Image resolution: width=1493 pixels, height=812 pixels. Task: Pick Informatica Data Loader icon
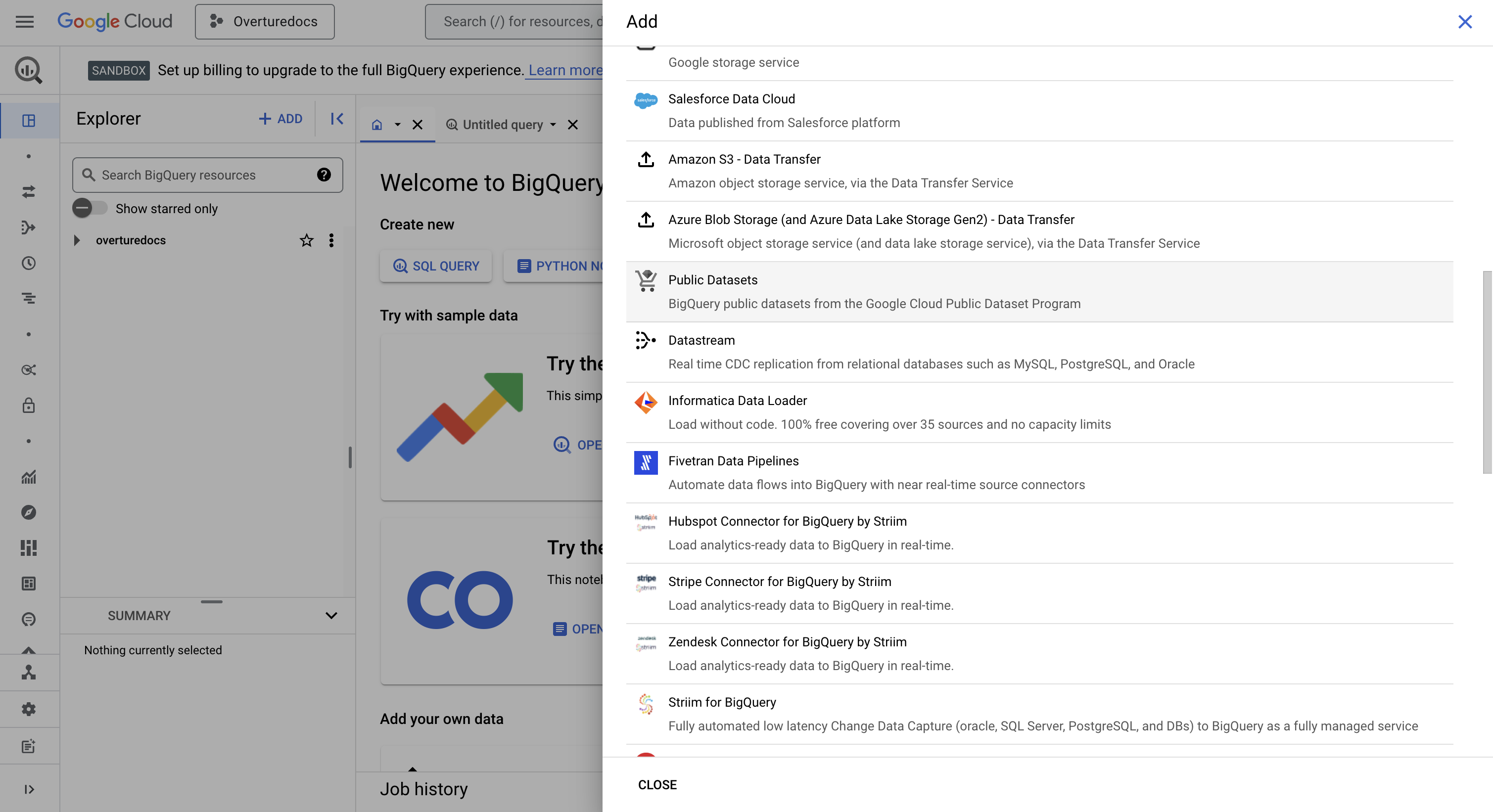click(646, 402)
